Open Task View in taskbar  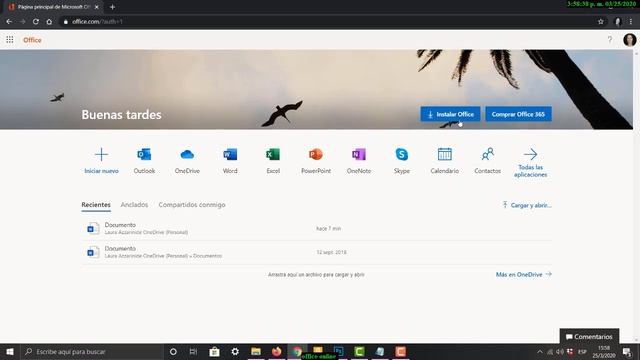pyautogui.click(x=193, y=351)
